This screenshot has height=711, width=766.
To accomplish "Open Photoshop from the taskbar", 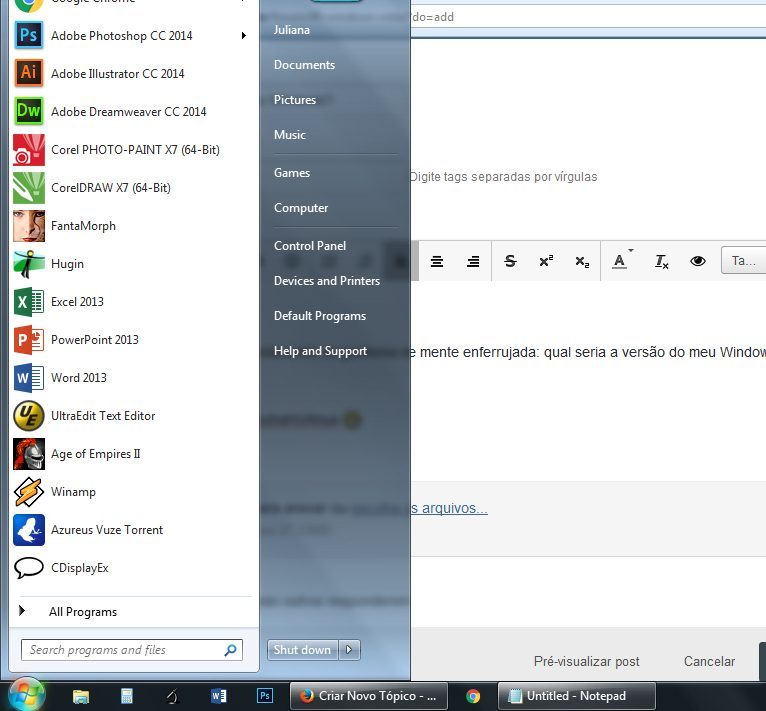I will pyautogui.click(x=265, y=696).
